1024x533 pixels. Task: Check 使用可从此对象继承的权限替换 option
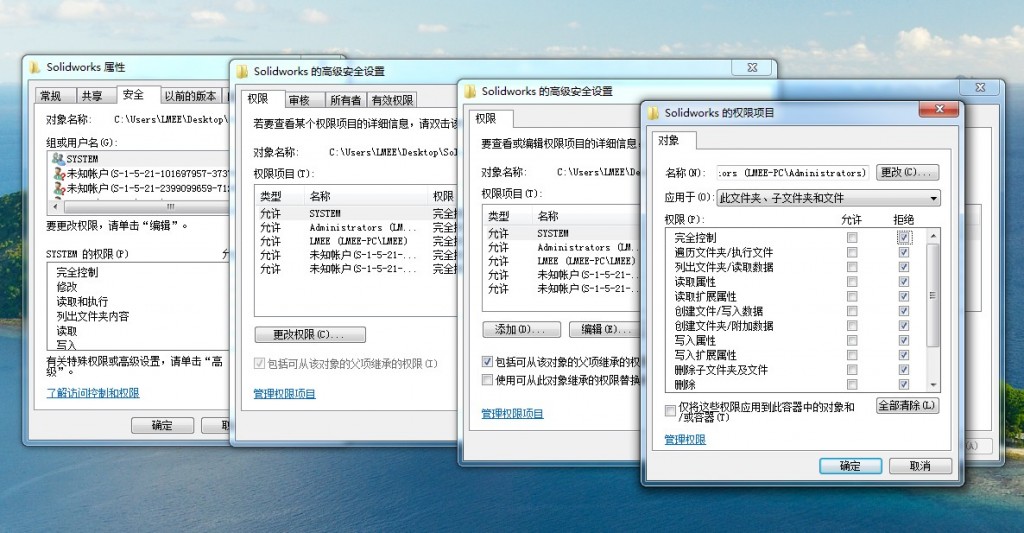[487, 380]
